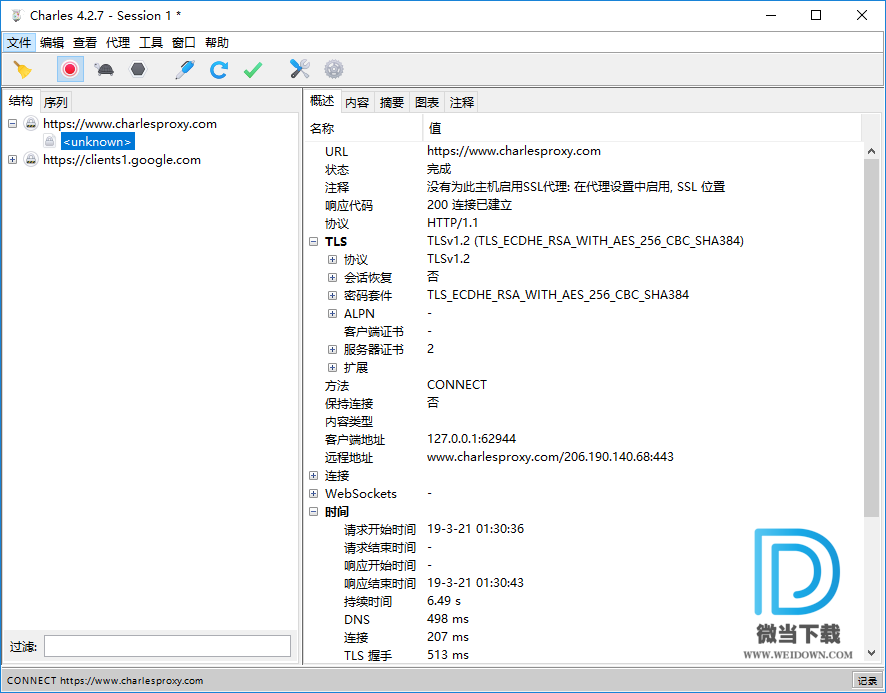
Task: Select the 客户端地址 row
Action: 584,439
